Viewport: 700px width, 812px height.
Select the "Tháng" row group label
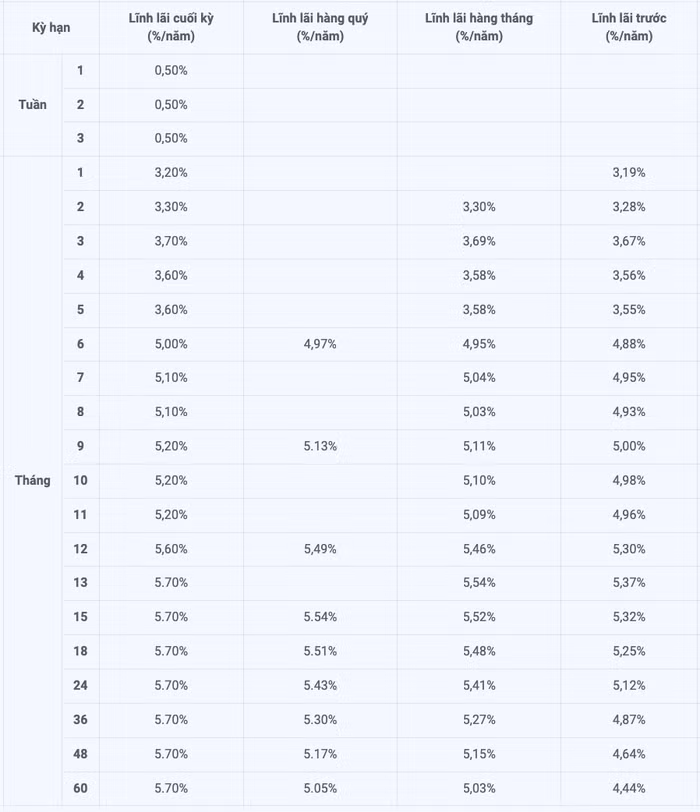[x=32, y=480]
